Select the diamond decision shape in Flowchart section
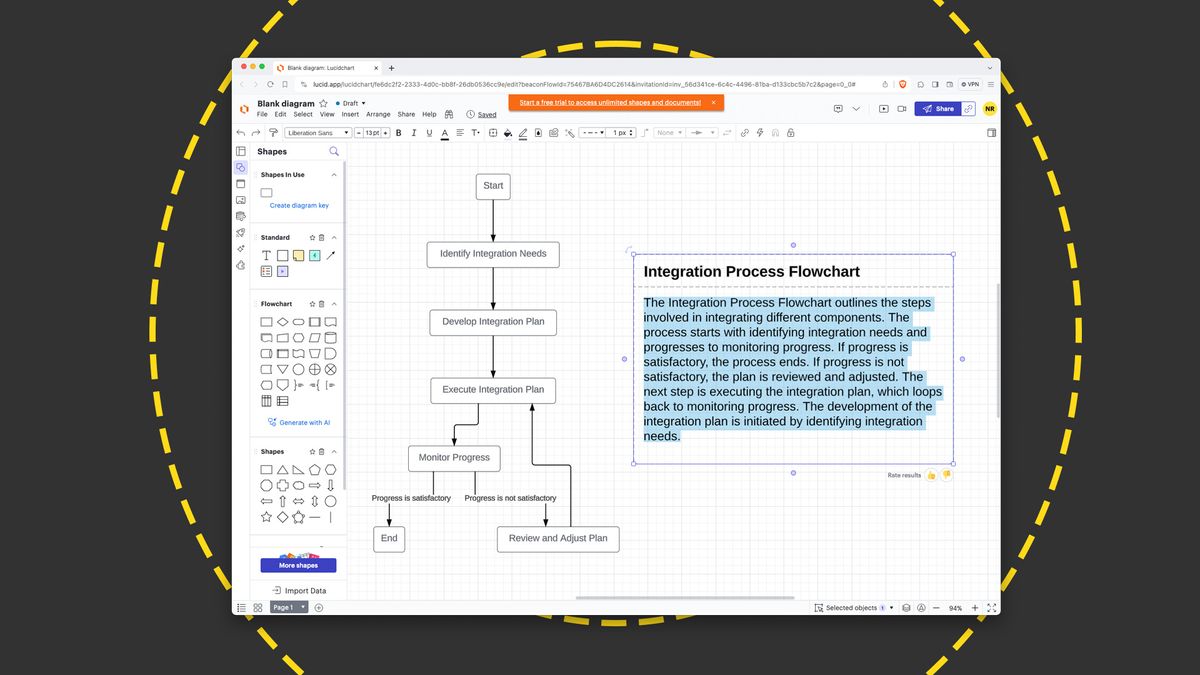The image size is (1200, 675). pyautogui.click(x=282, y=321)
